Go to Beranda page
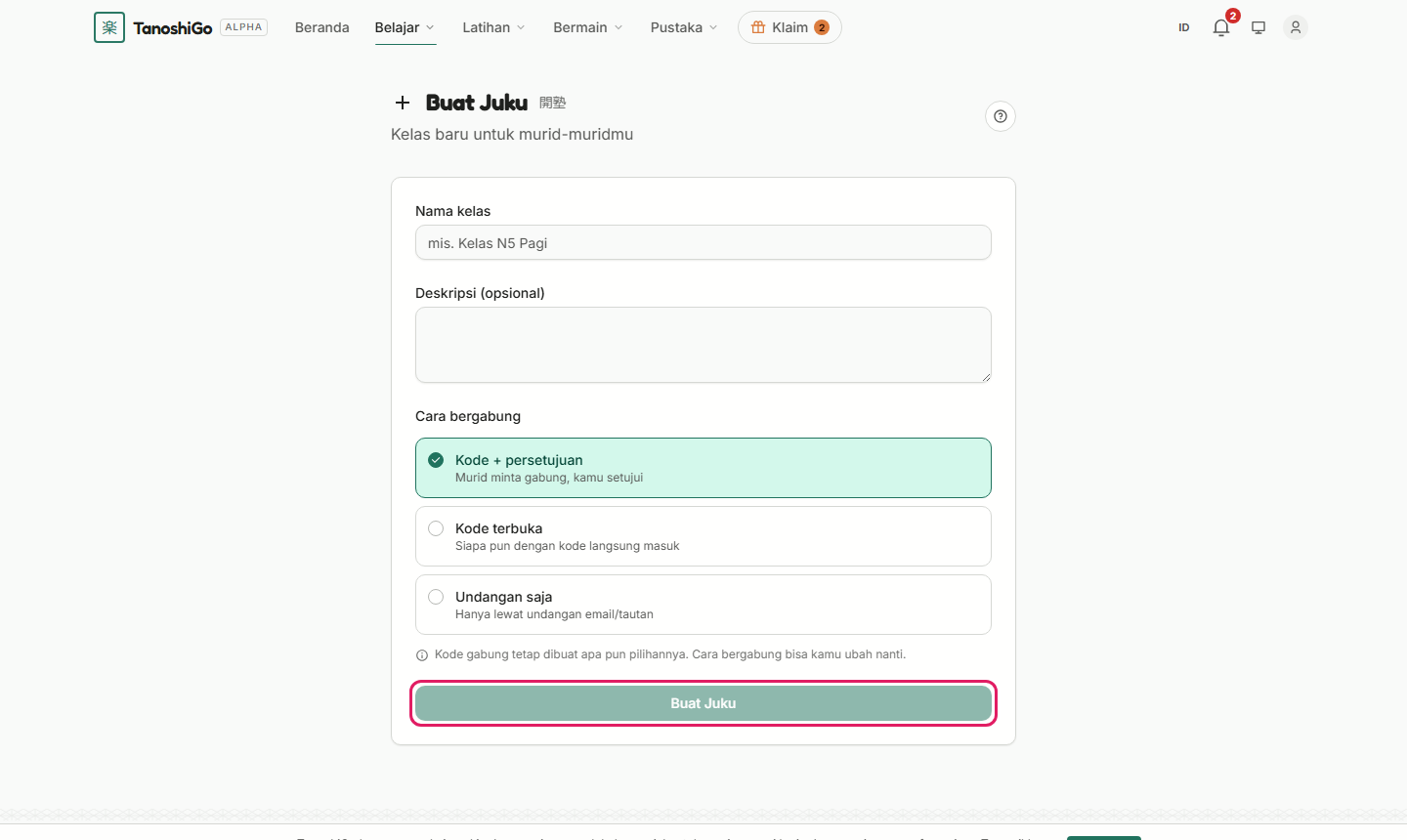1407x840 pixels. 321,27
